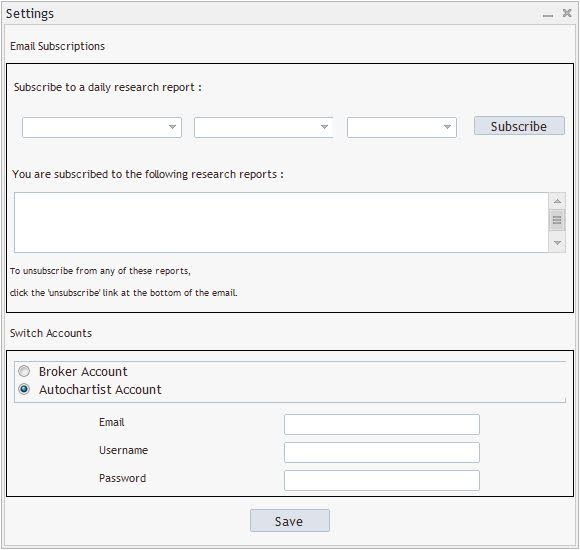
Task: Click the Settings title bar text
Action: (30, 14)
